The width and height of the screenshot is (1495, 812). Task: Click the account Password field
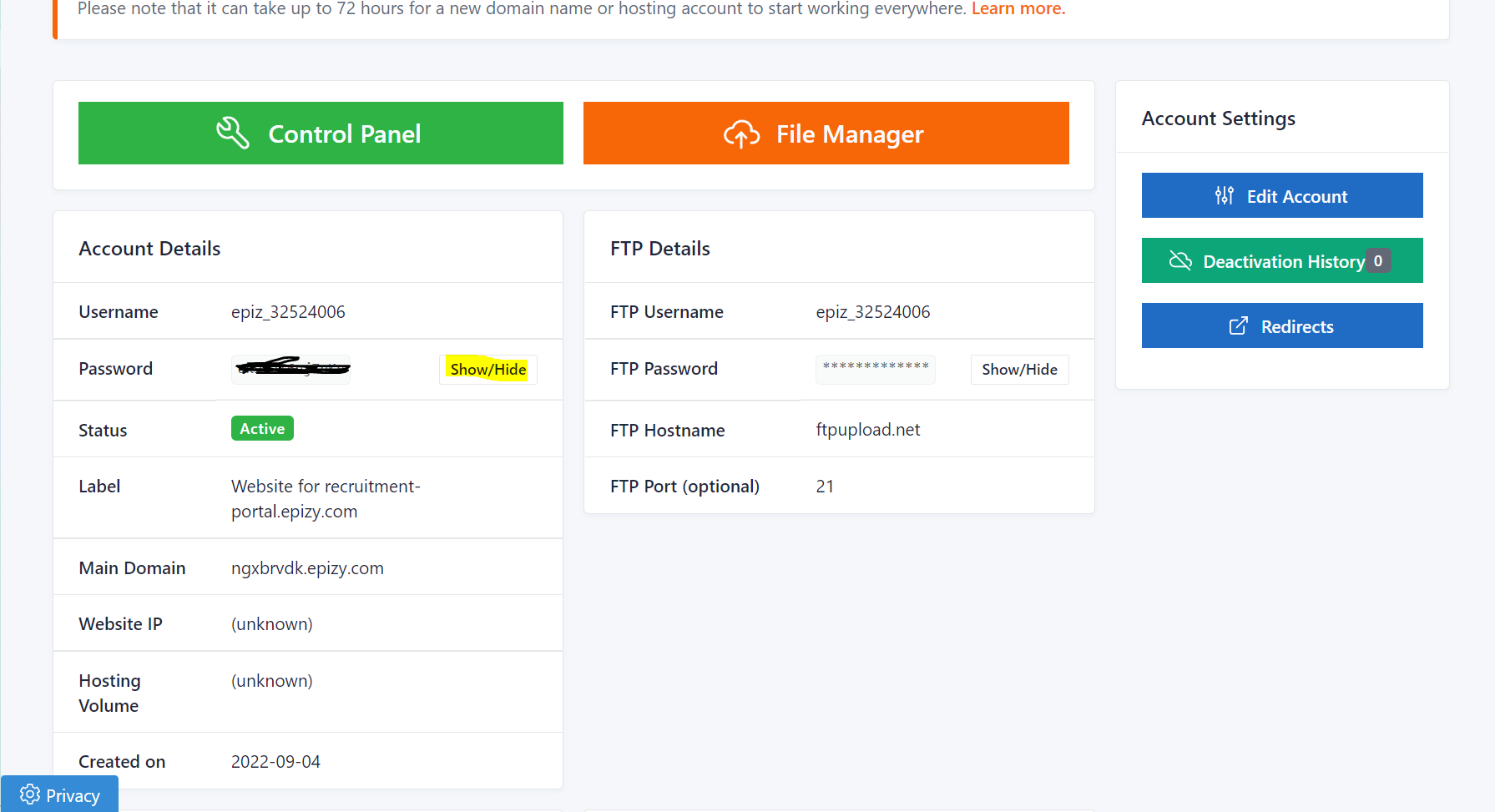291,369
